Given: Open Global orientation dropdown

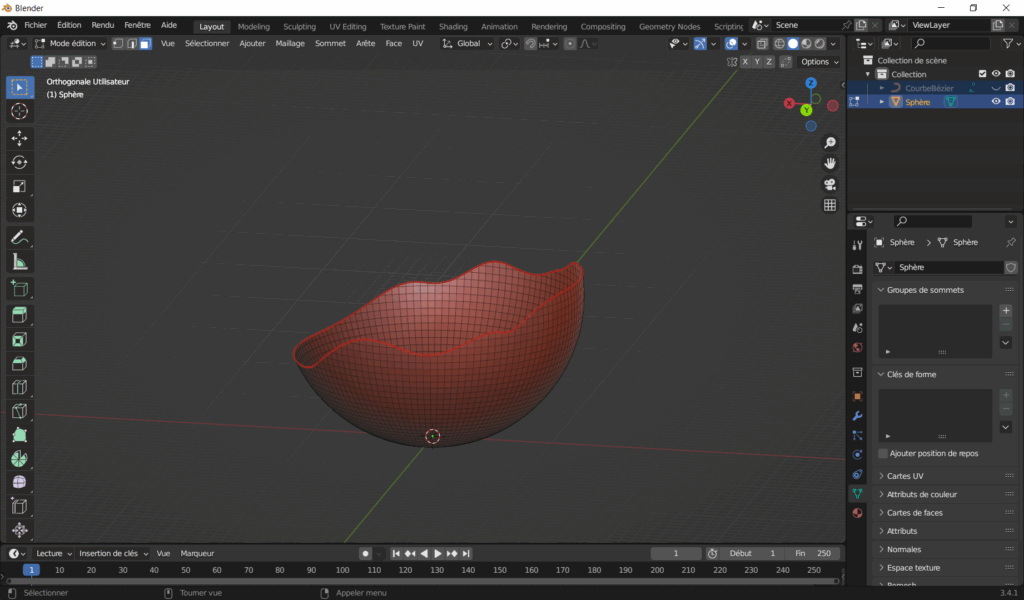Looking at the screenshot, I should (x=468, y=44).
